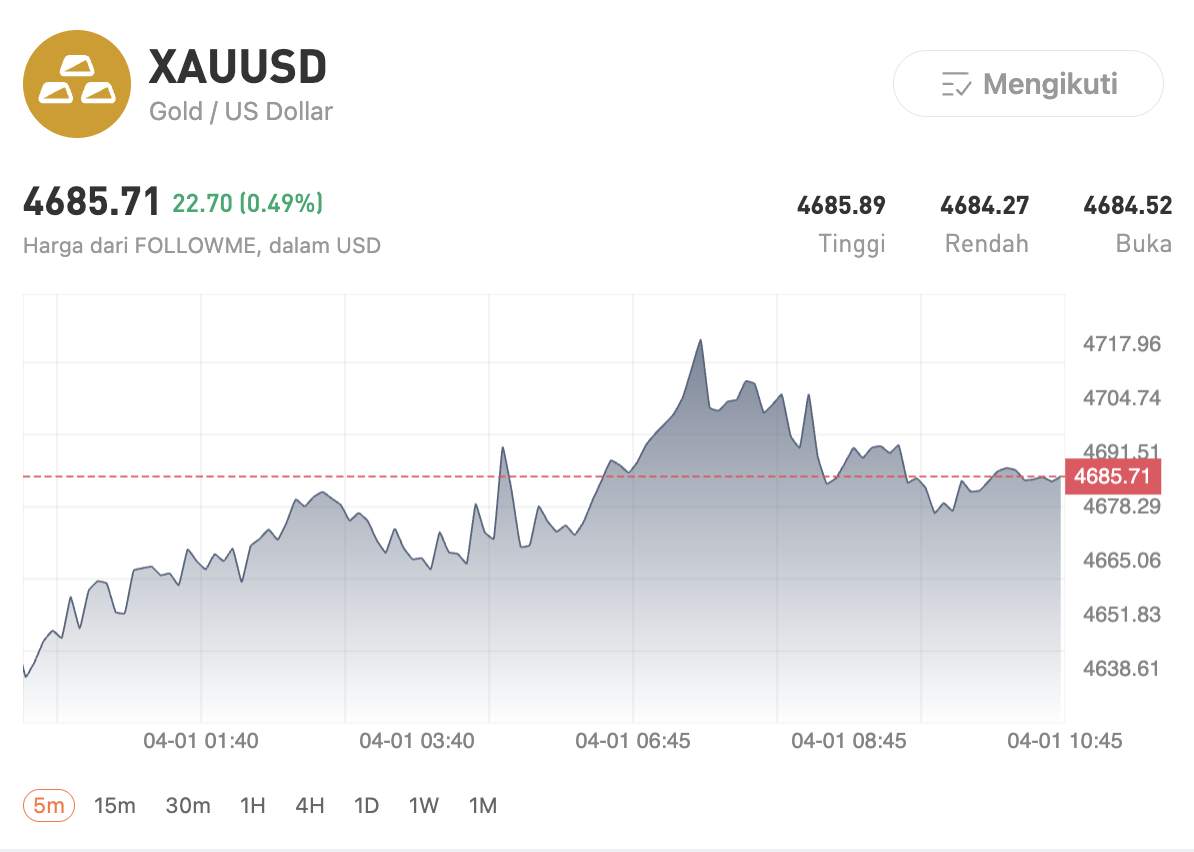Switch to the 1M monthly tab
Screen dimensions: 1194x852
point(481,805)
